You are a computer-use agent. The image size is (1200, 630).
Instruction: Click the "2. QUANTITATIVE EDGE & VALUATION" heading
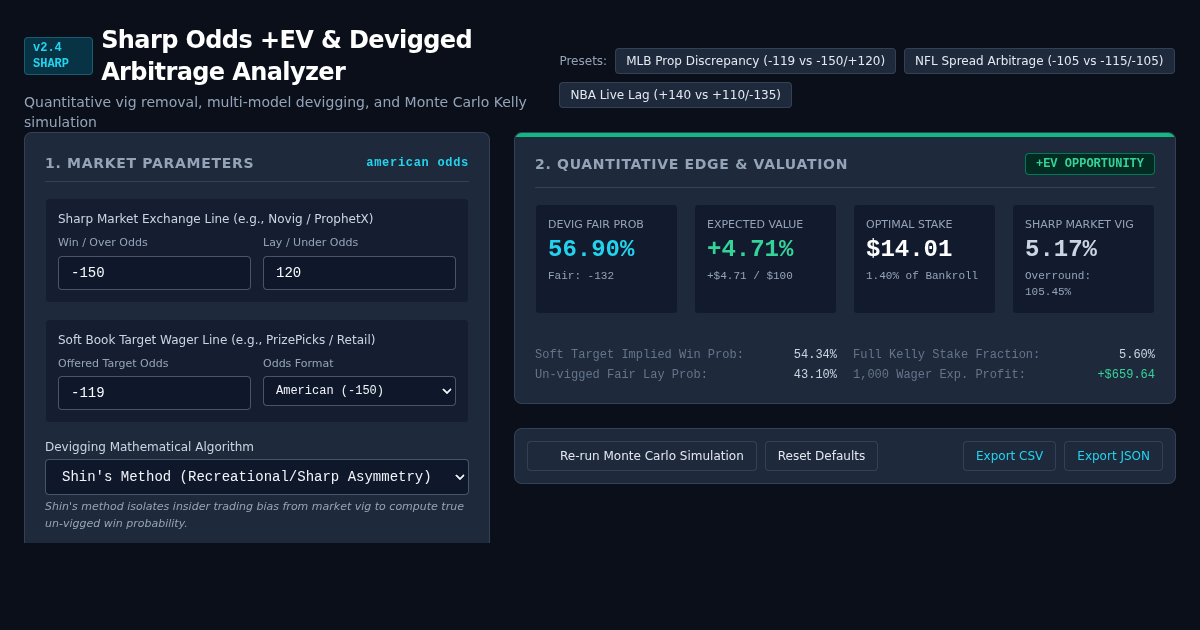pyautogui.click(x=691, y=164)
